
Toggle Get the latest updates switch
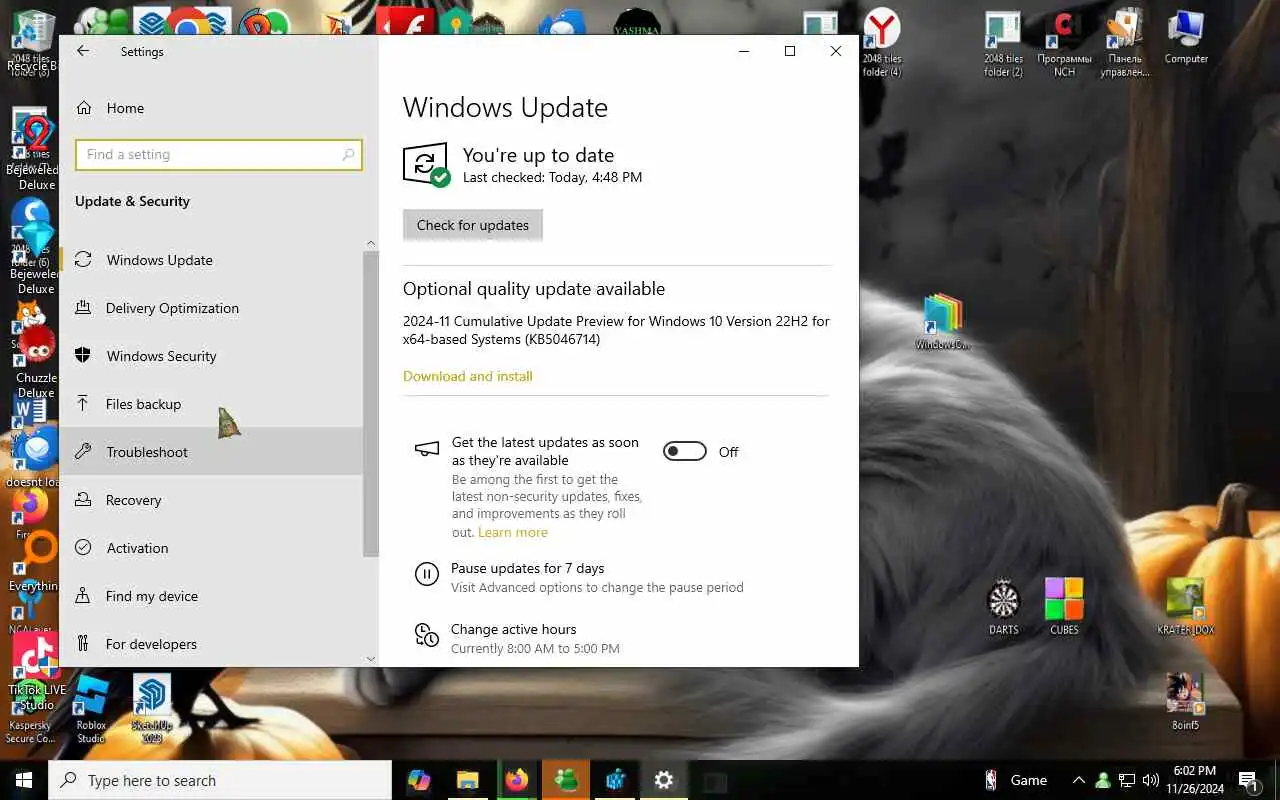pos(685,452)
